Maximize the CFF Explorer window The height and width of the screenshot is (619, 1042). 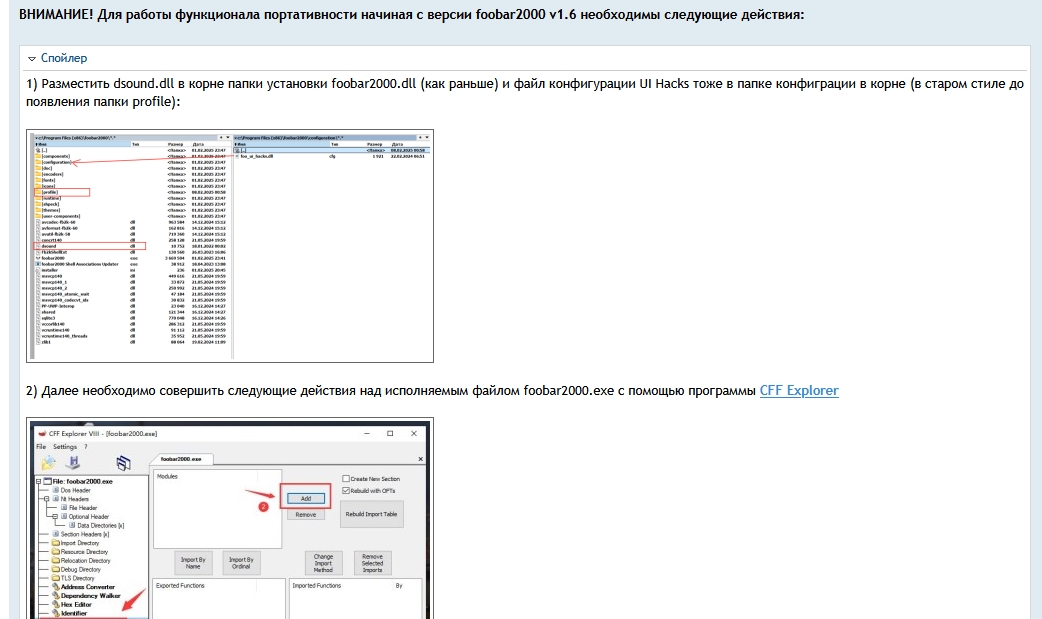coord(390,433)
